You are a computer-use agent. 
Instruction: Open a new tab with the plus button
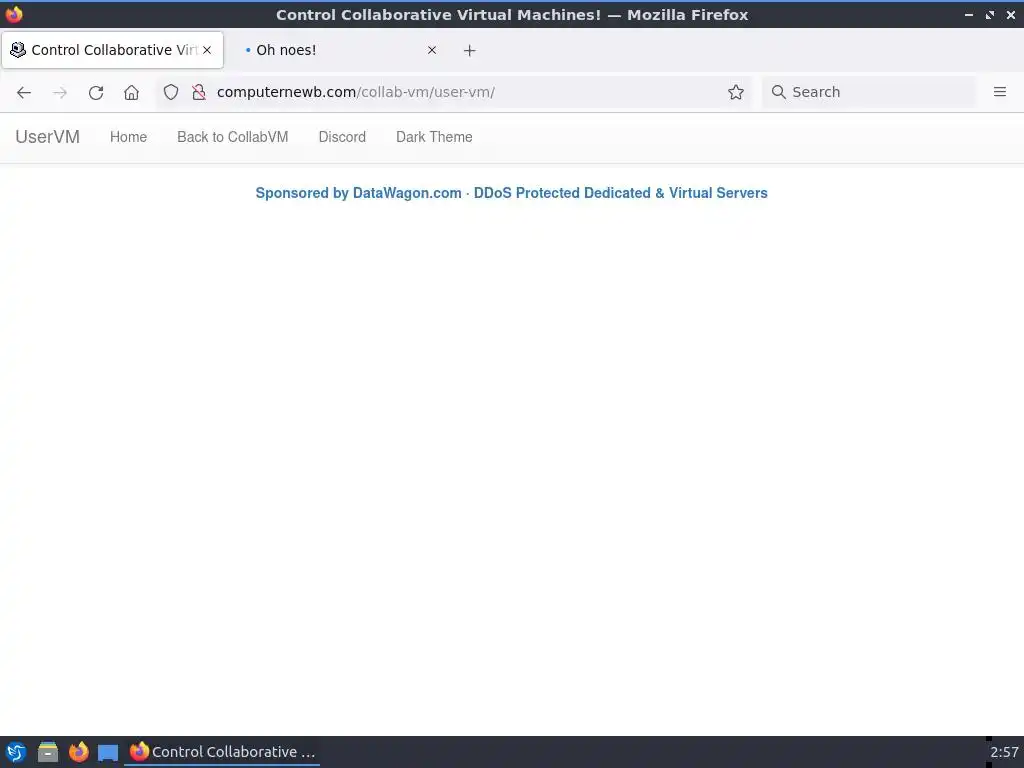(x=470, y=50)
